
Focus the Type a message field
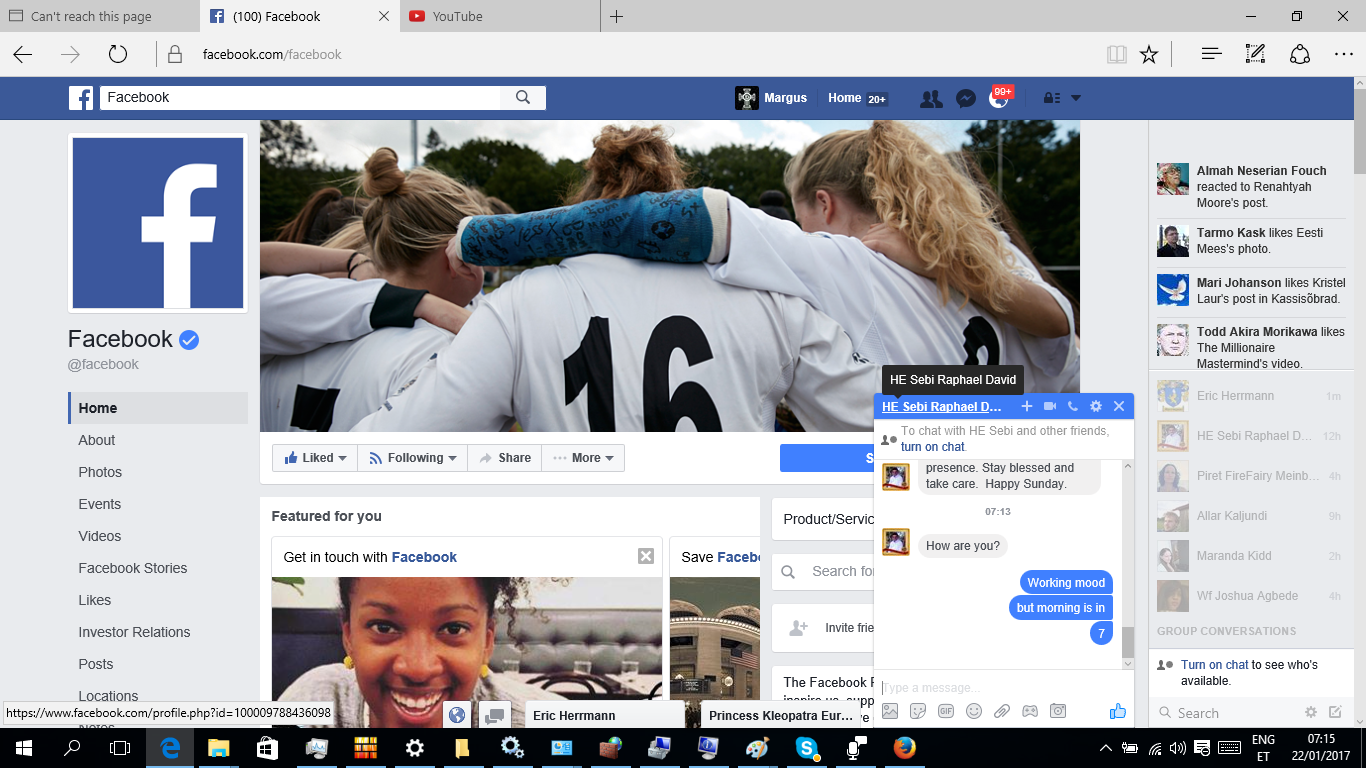pos(1004,687)
